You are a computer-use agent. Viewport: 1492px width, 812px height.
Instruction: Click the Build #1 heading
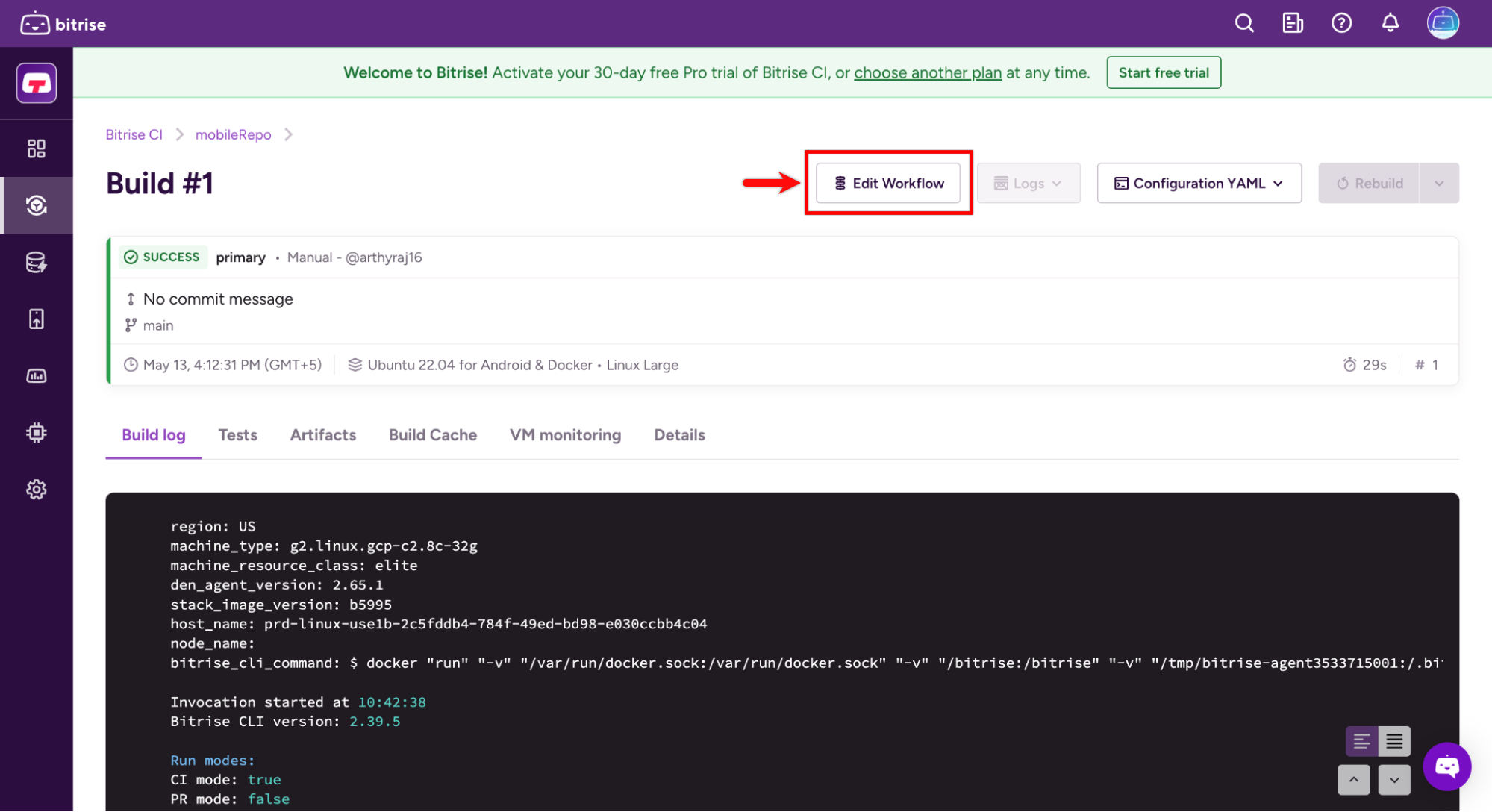tap(160, 184)
